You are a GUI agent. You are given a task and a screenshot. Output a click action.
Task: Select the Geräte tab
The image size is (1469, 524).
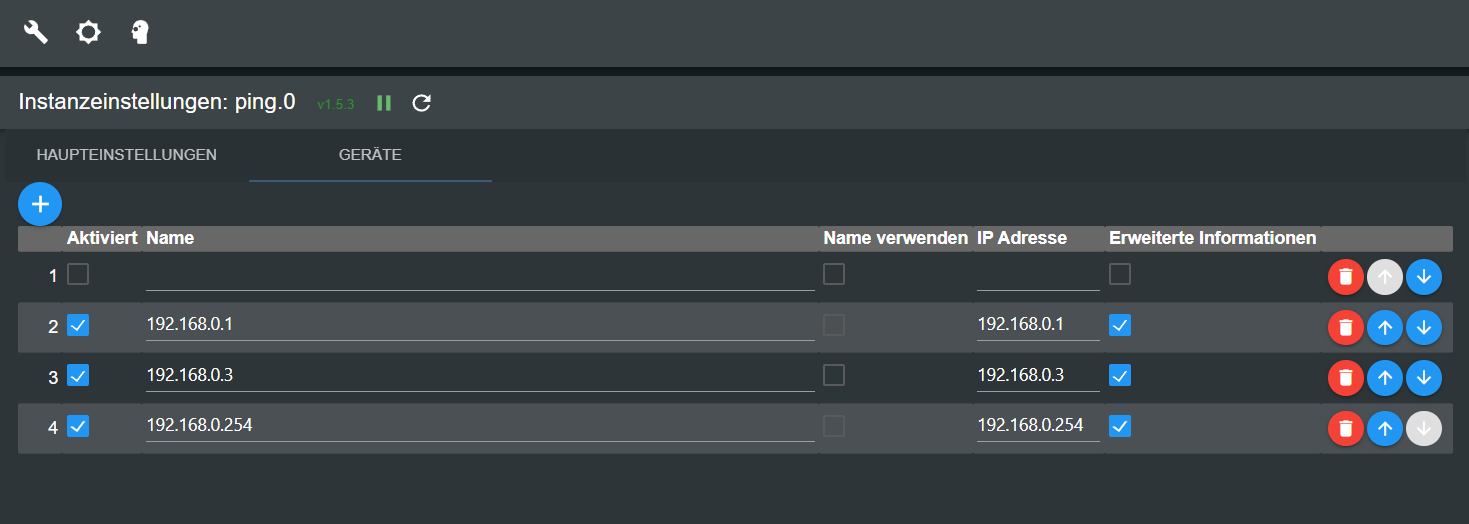click(x=370, y=155)
